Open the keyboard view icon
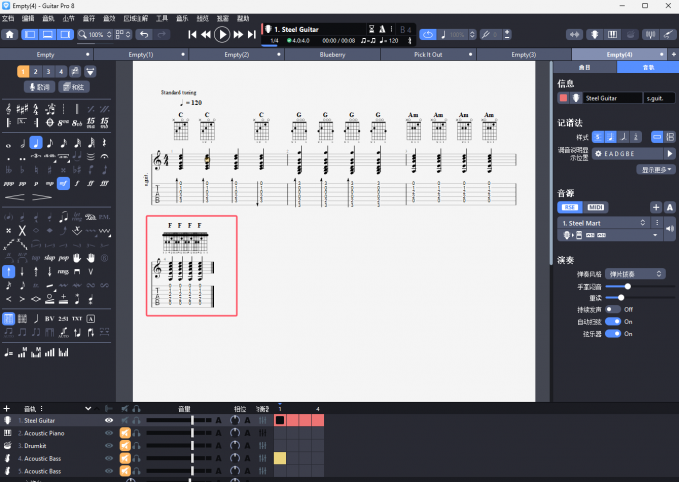 click(612, 34)
